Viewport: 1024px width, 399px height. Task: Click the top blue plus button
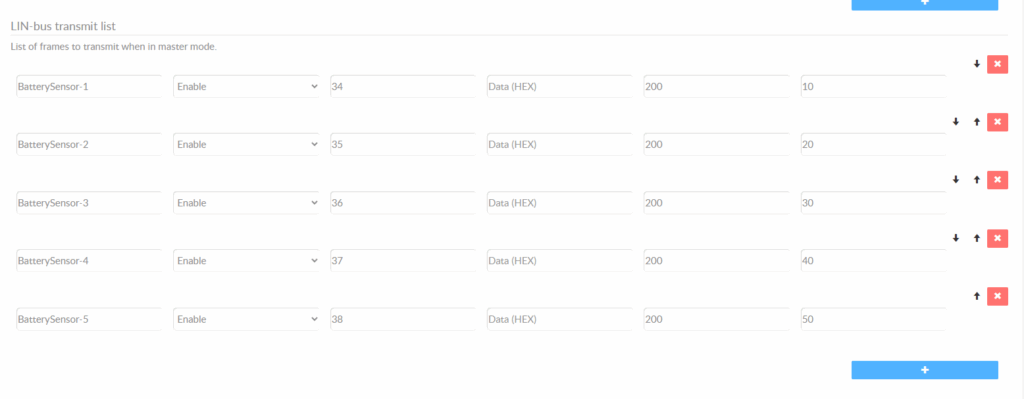coord(925,4)
